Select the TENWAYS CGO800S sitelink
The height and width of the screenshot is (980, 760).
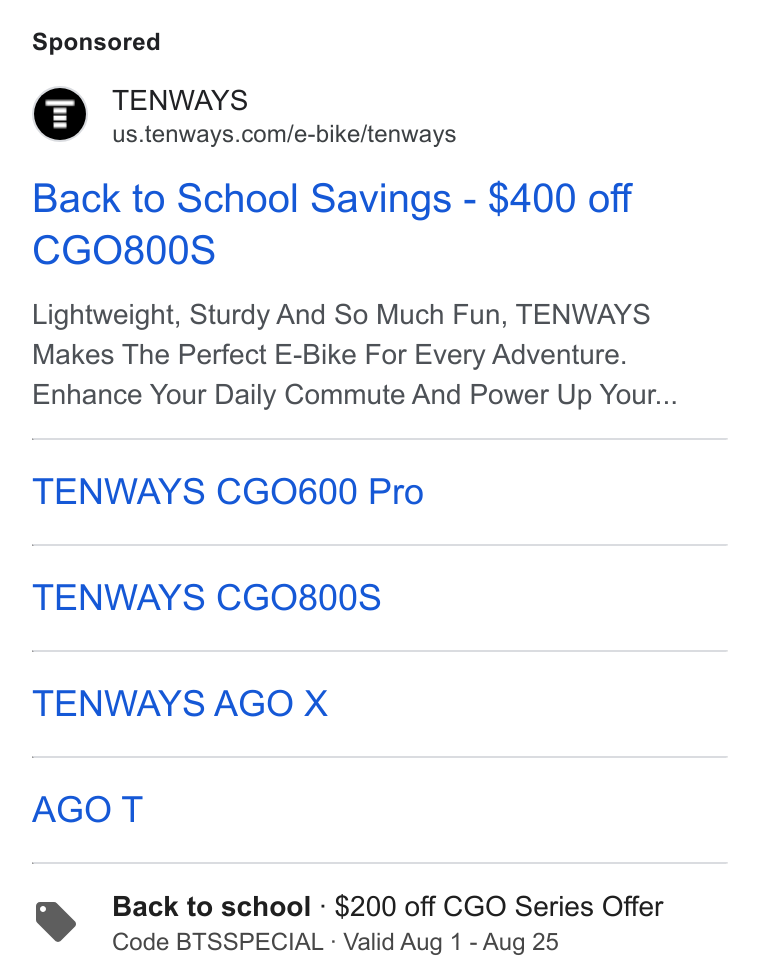[207, 598]
